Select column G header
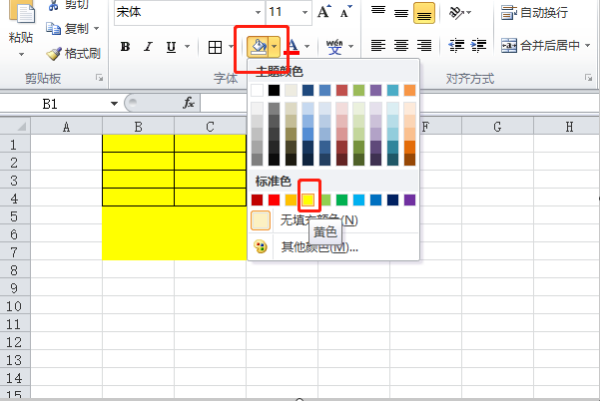600x401 pixels. 497,126
